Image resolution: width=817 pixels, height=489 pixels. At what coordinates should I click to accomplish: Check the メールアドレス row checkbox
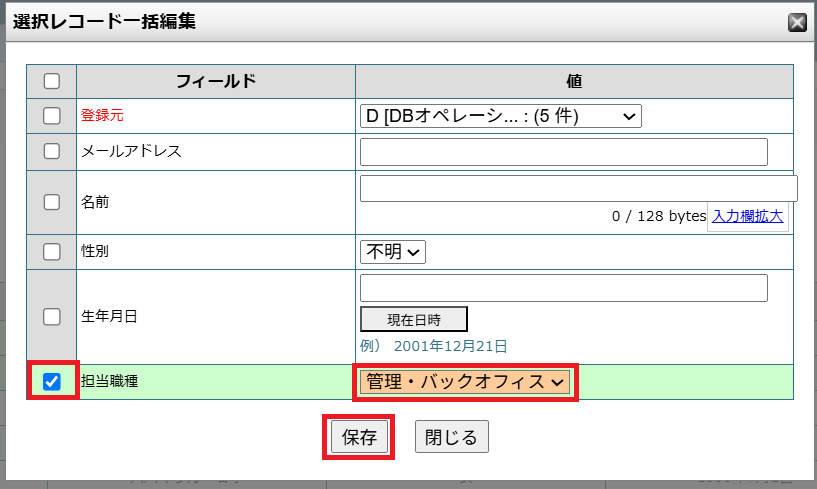tap(52, 151)
